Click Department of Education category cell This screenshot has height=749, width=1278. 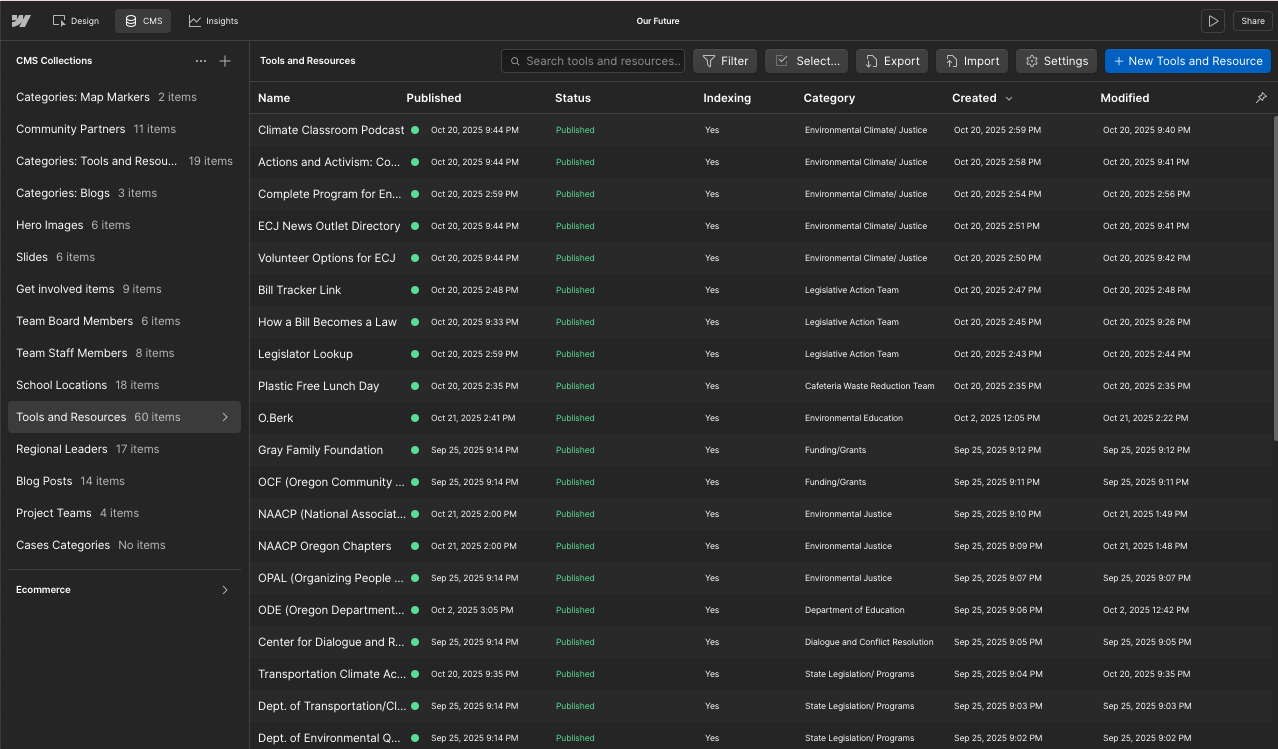854,610
